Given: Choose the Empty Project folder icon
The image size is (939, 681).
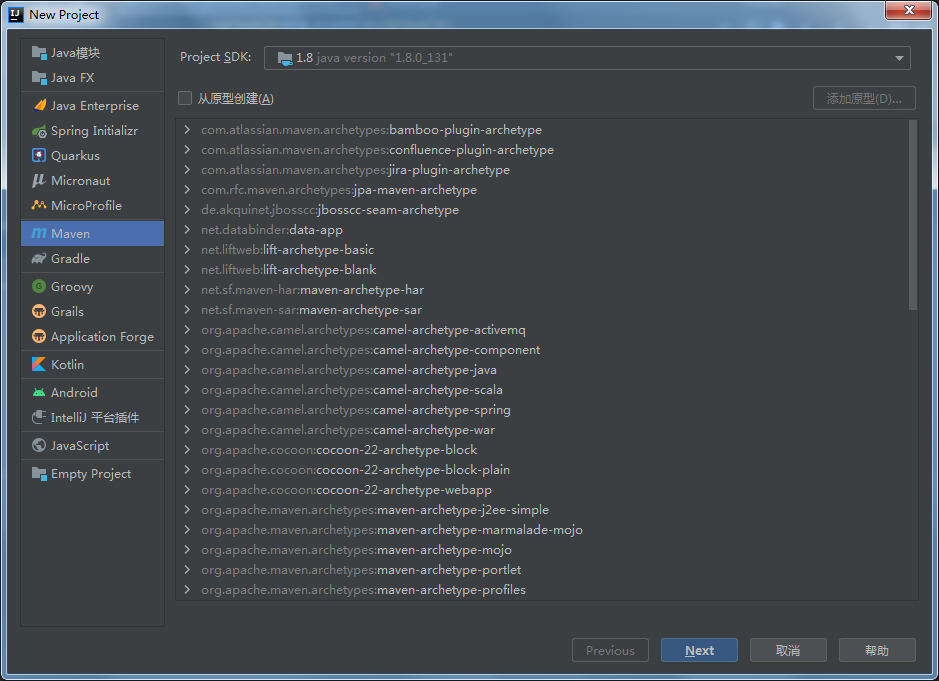Looking at the screenshot, I should (39, 474).
